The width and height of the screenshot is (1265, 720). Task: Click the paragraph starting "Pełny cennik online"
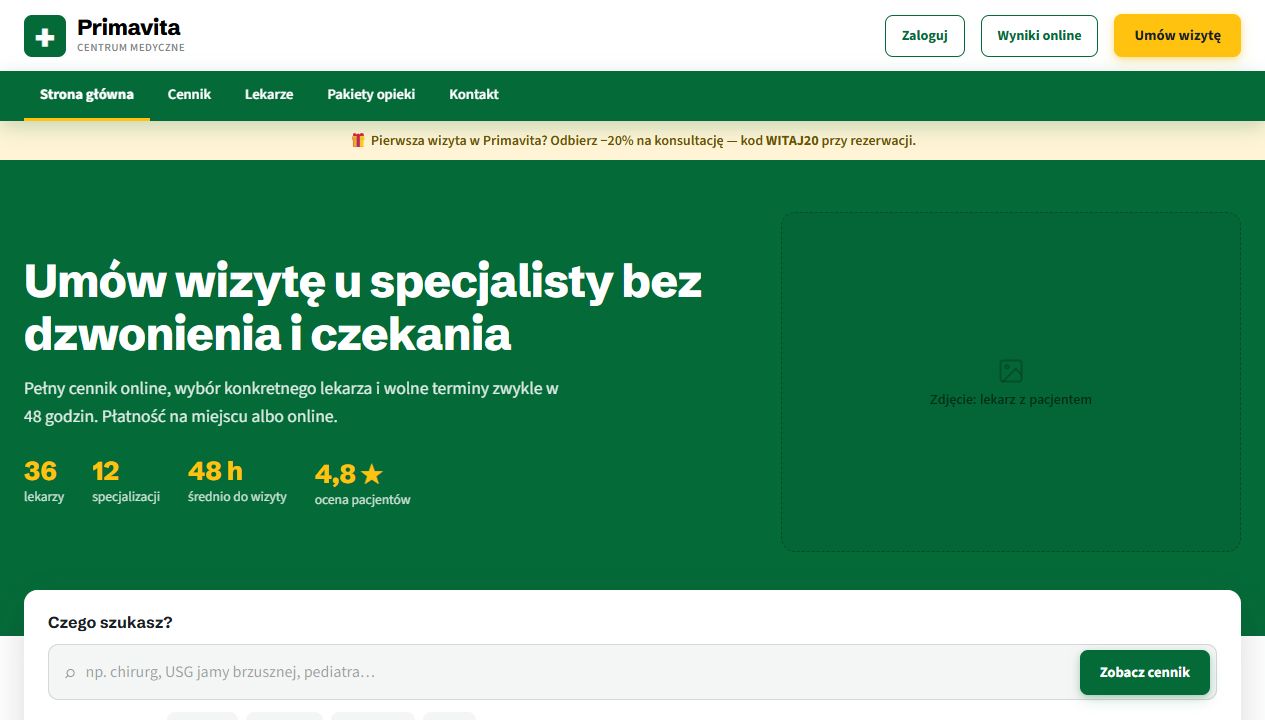pos(291,402)
